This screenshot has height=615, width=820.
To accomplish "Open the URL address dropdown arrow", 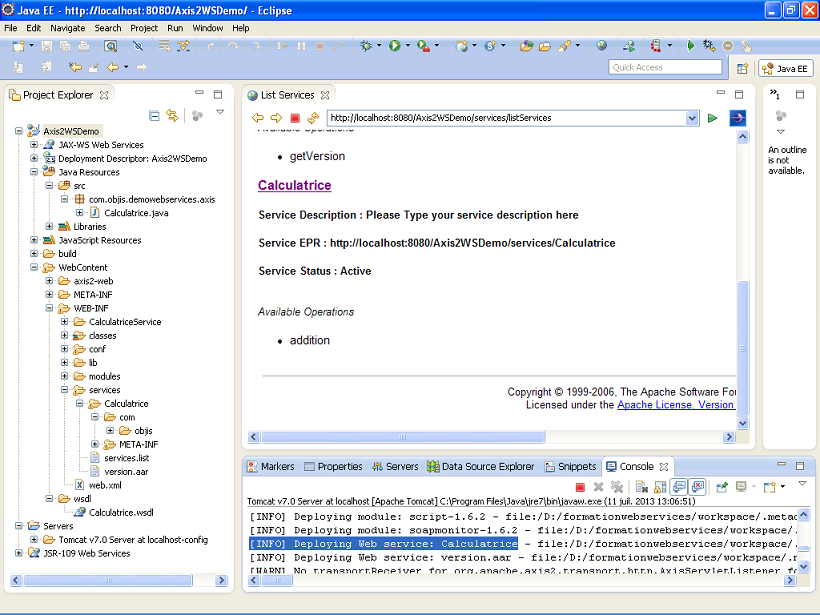I will 692,118.
